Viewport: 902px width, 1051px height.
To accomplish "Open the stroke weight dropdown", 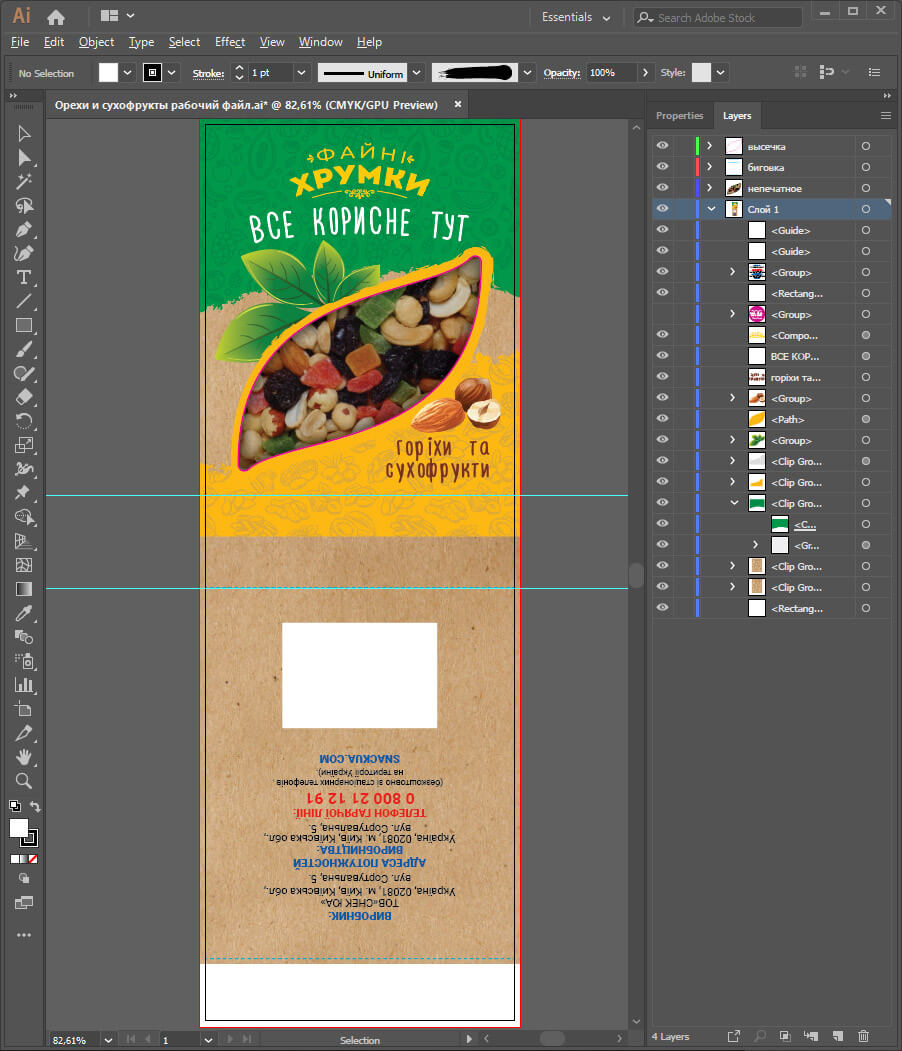I will (301, 72).
